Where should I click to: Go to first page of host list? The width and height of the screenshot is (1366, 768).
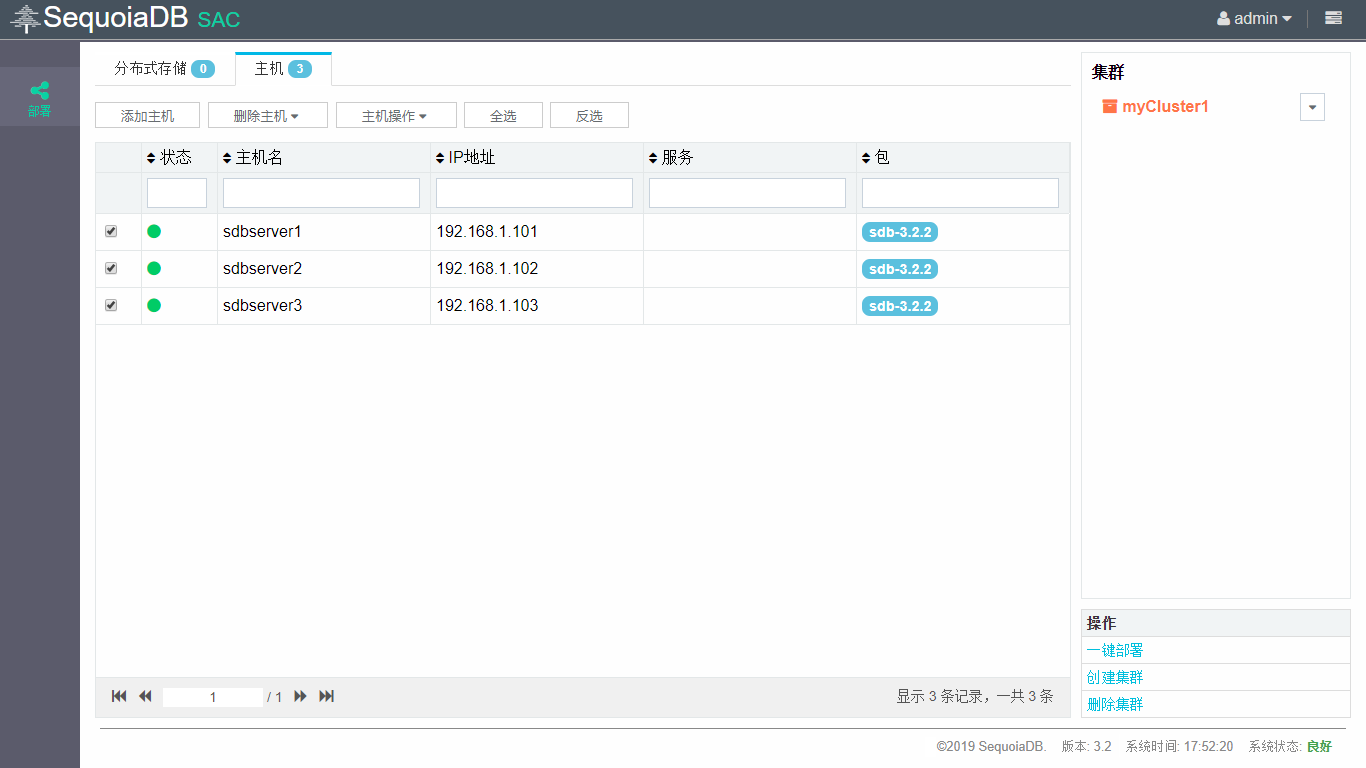coord(119,696)
